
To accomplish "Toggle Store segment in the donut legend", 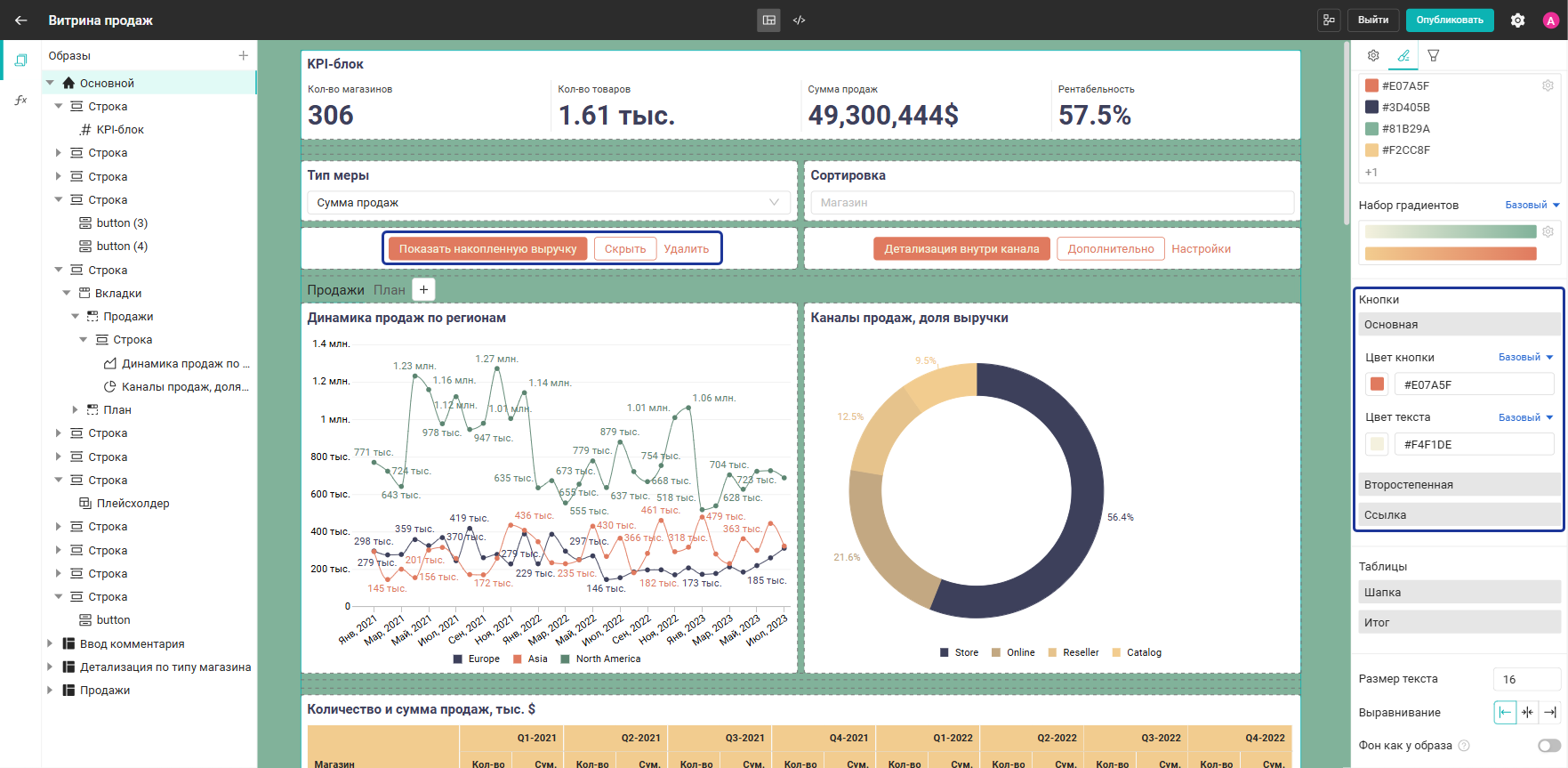I will (x=960, y=652).
